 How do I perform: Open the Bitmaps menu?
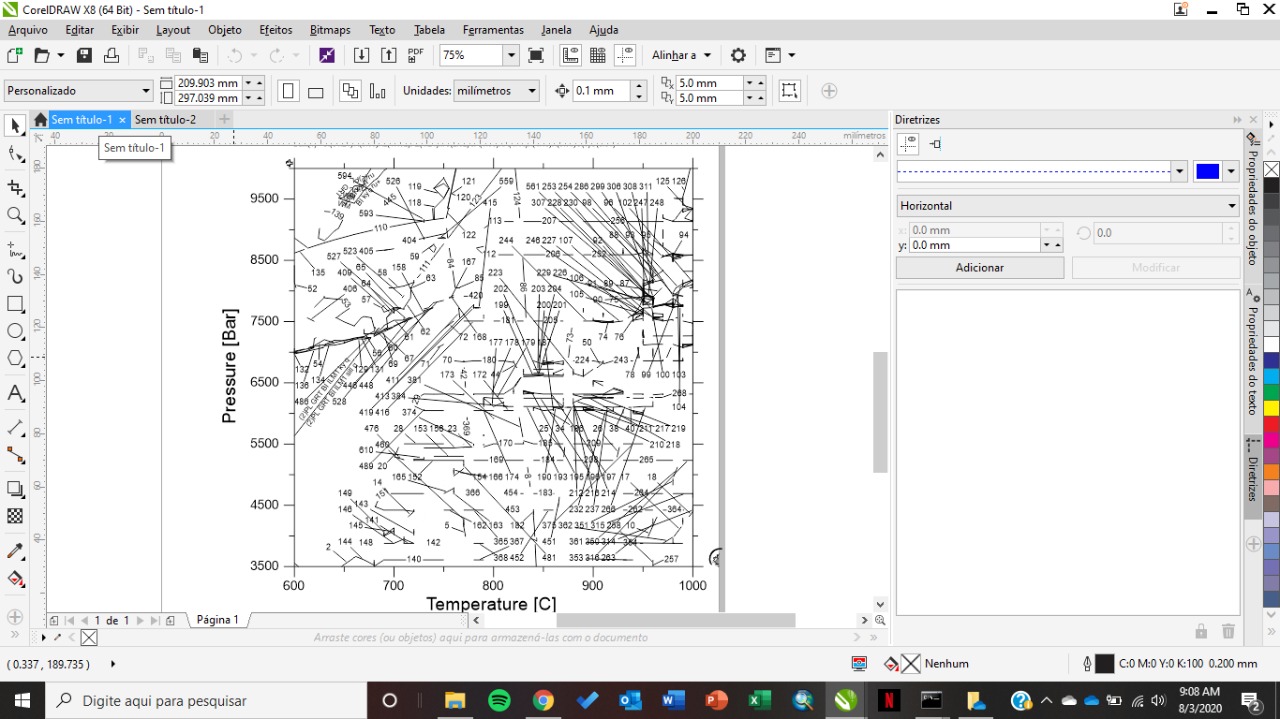[330, 30]
